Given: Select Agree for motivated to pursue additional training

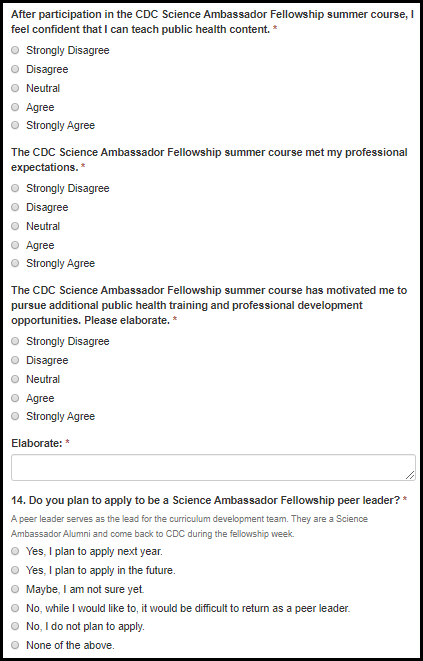Looking at the screenshot, I should pyautogui.click(x=15, y=398).
